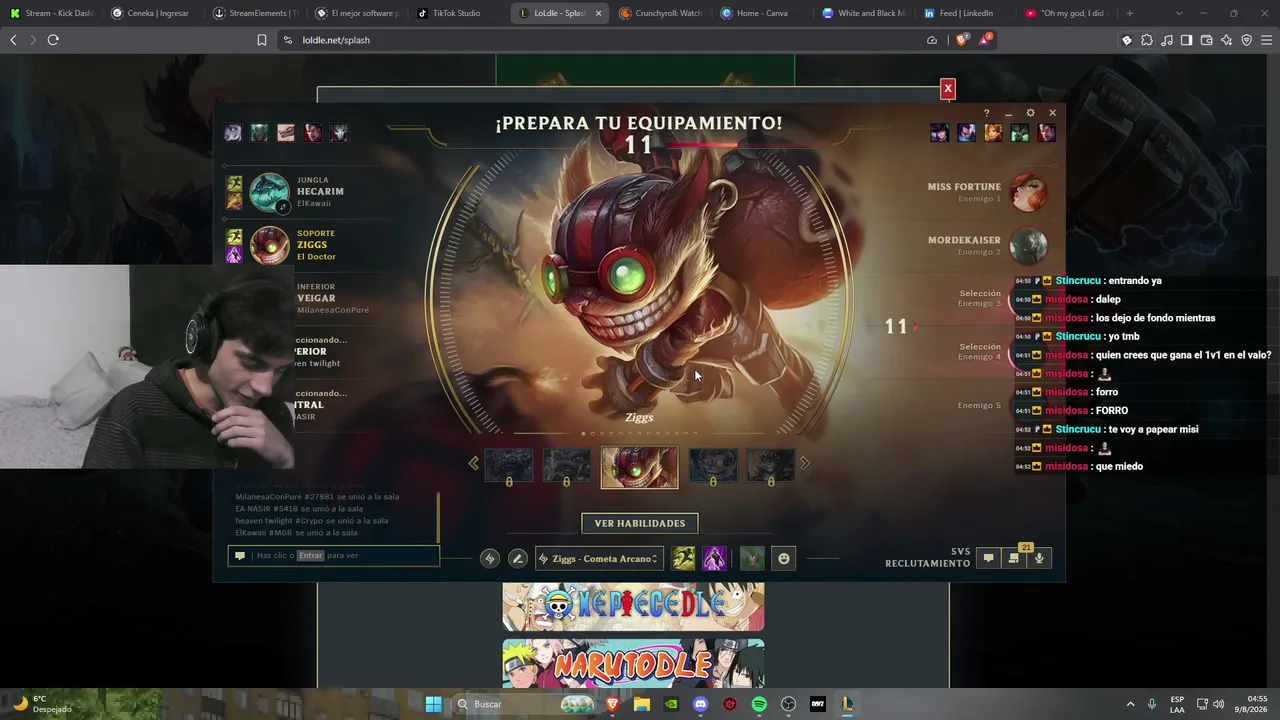Switch to the Feed | LinkedIn tab
The height and width of the screenshot is (720, 1280).
(964, 13)
